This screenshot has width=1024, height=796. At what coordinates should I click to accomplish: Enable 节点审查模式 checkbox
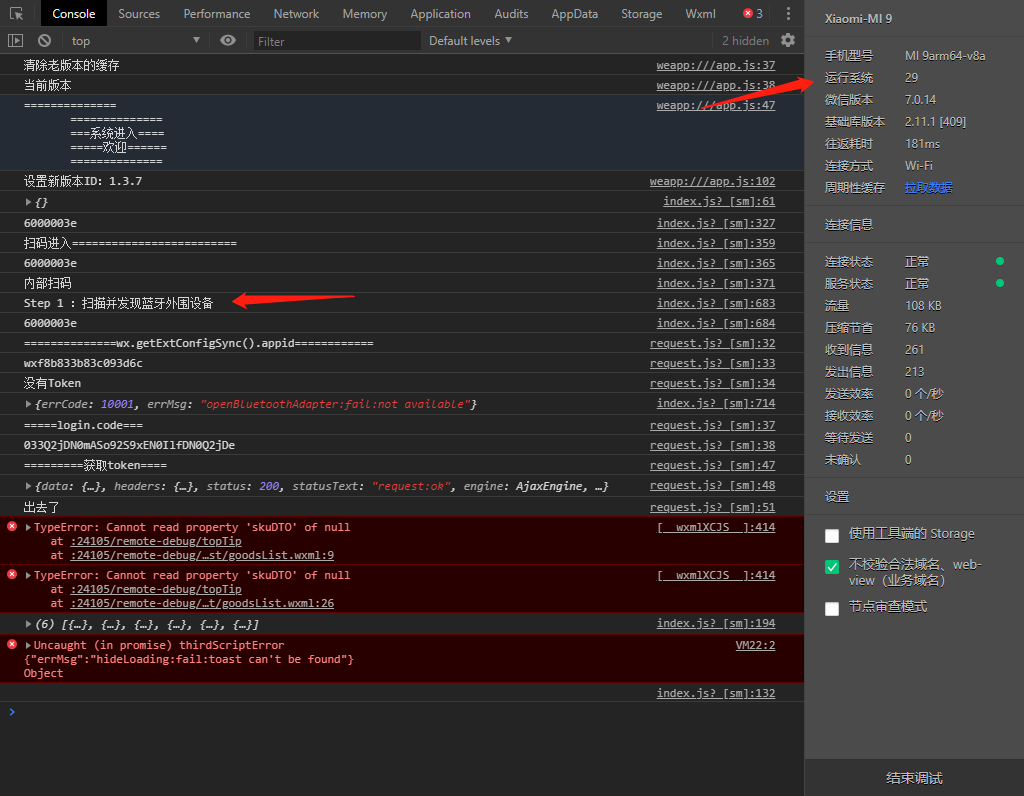pos(832,609)
